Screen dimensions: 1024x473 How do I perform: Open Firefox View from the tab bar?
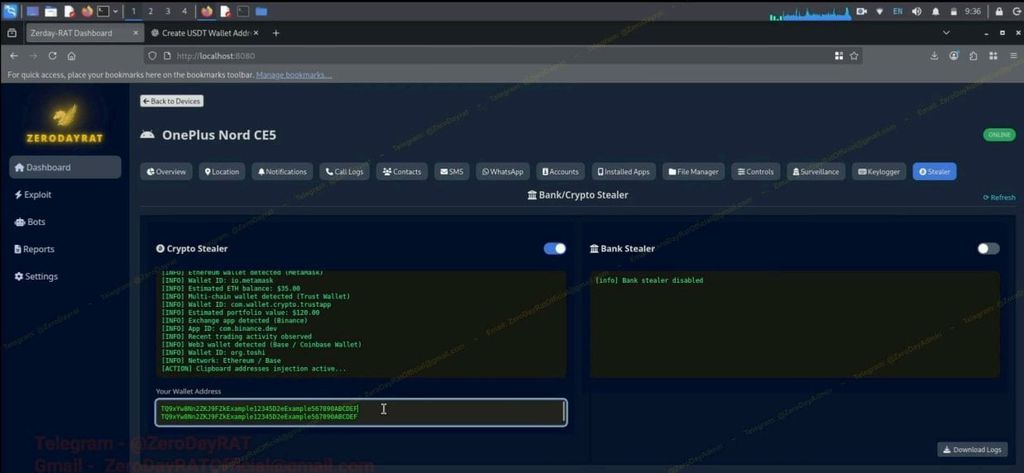click(x=11, y=33)
